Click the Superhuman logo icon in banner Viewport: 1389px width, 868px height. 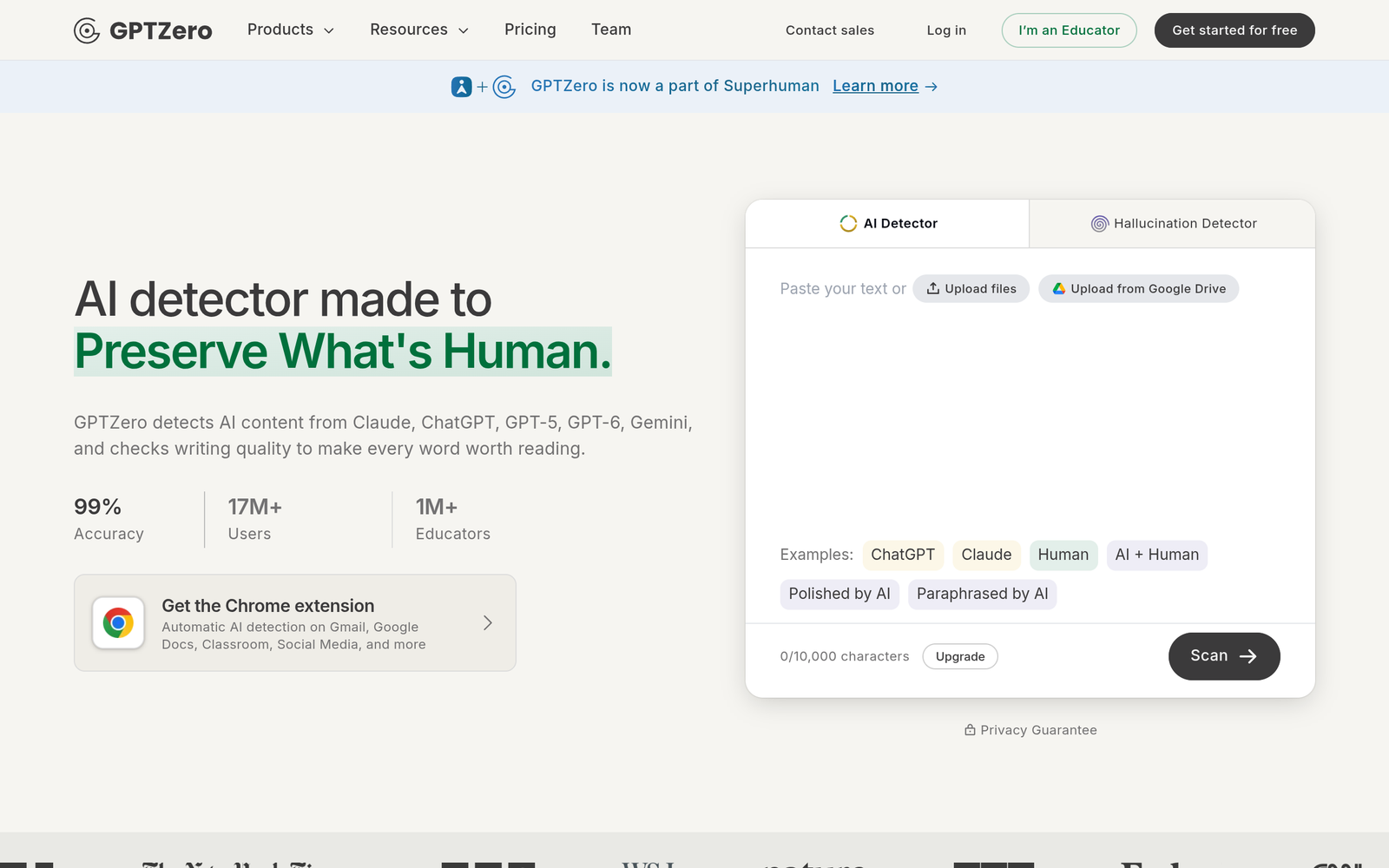point(461,87)
